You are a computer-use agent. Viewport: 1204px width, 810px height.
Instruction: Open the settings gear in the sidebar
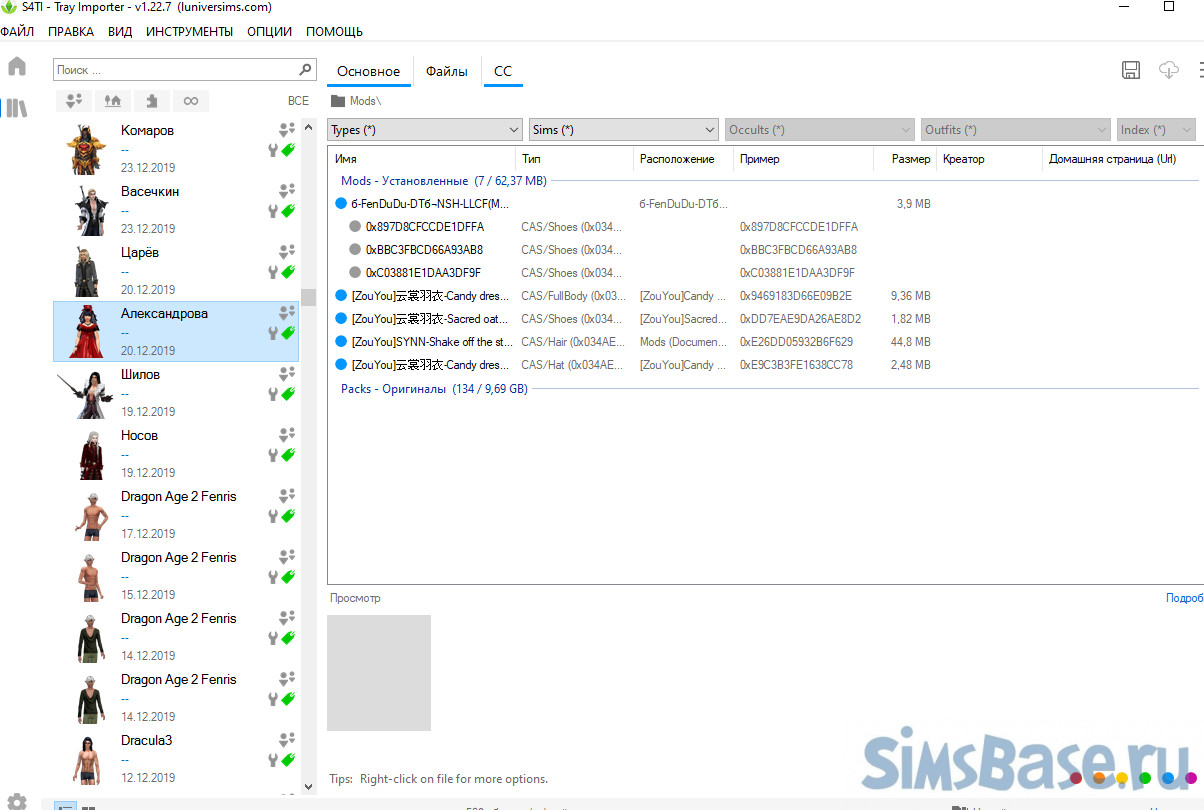[17, 801]
